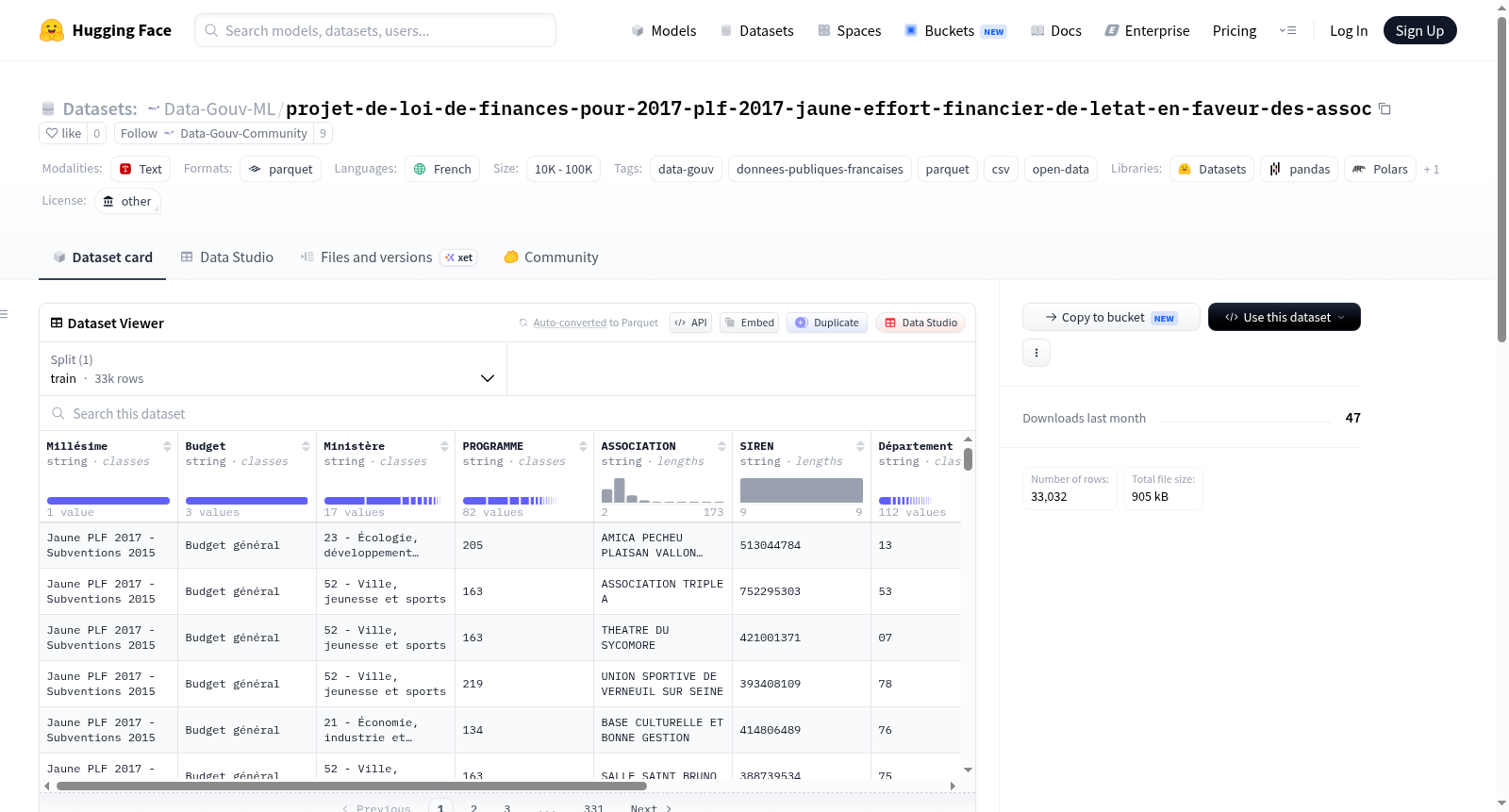
Task: Click the data-gouv tag
Action: [x=686, y=170]
